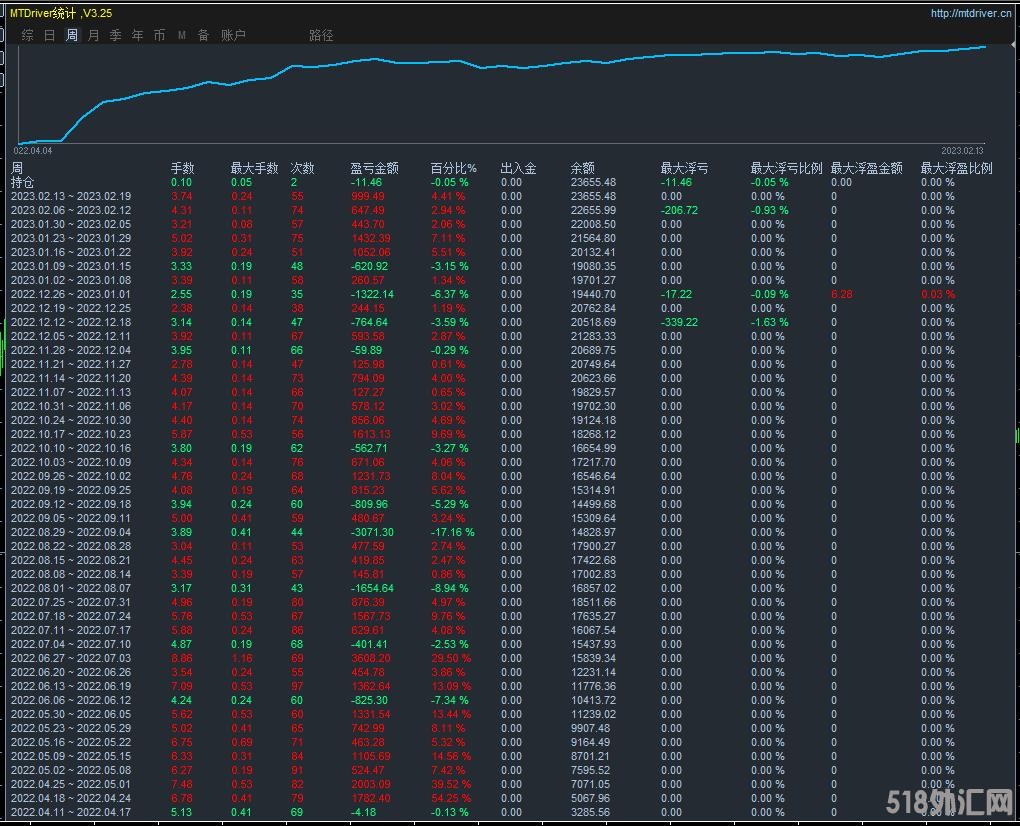Click the 次数 column header
Screen dimensions: 1020x826
pos(302,168)
